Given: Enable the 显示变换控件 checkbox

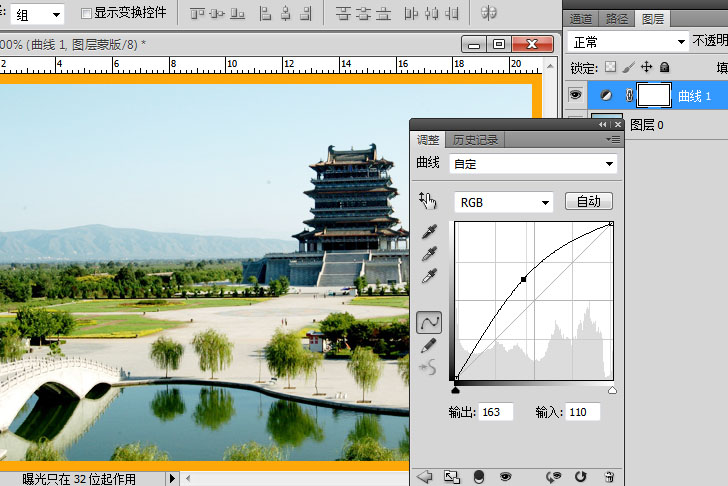Looking at the screenshot, I should coord(86,13).
